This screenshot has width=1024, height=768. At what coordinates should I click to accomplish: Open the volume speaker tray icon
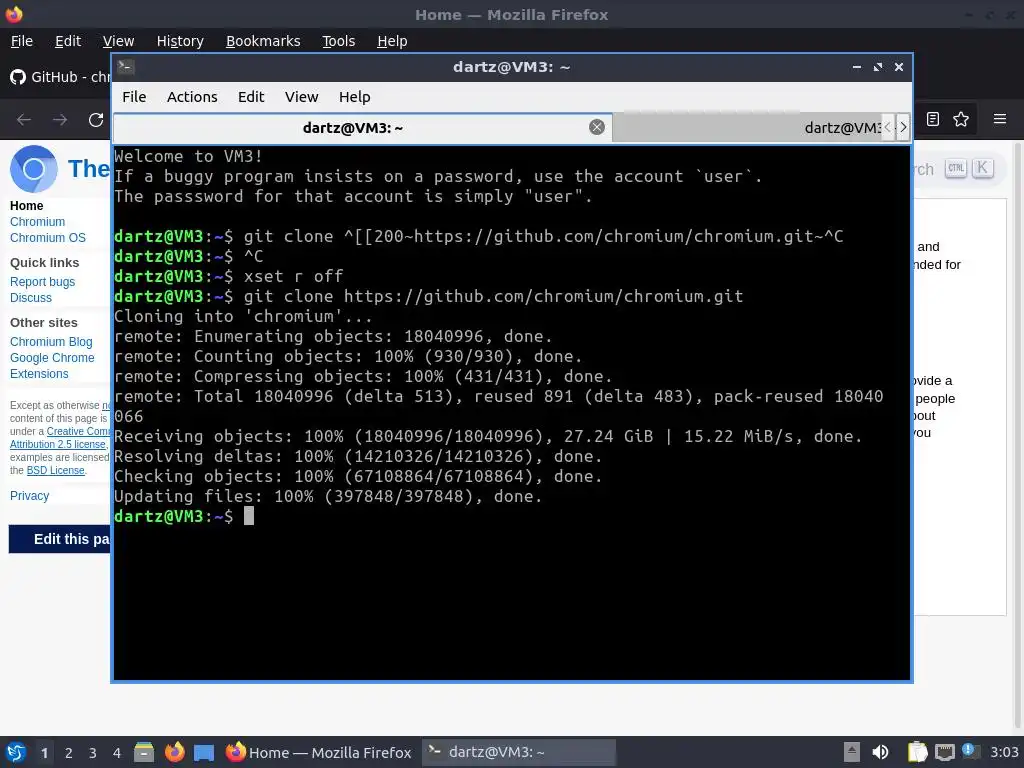click(880, 752)
